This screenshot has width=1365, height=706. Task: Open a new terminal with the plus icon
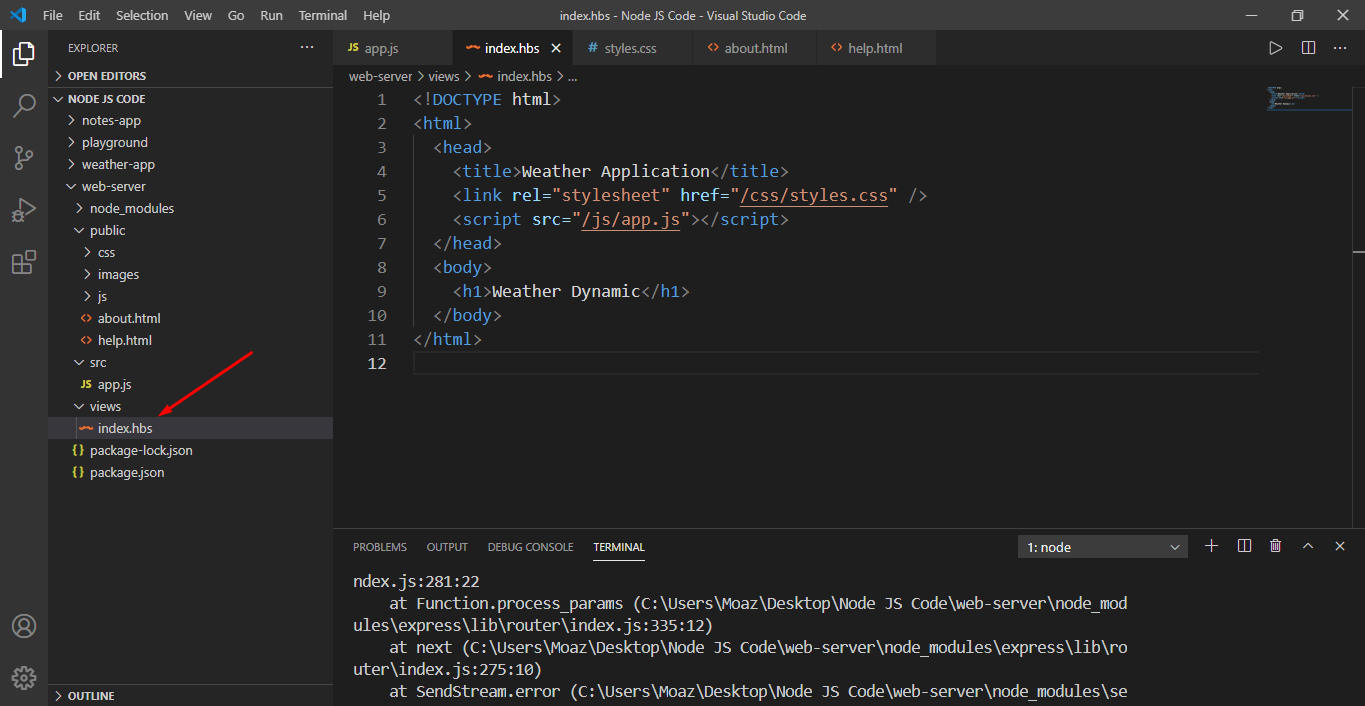pos(1211,546)
